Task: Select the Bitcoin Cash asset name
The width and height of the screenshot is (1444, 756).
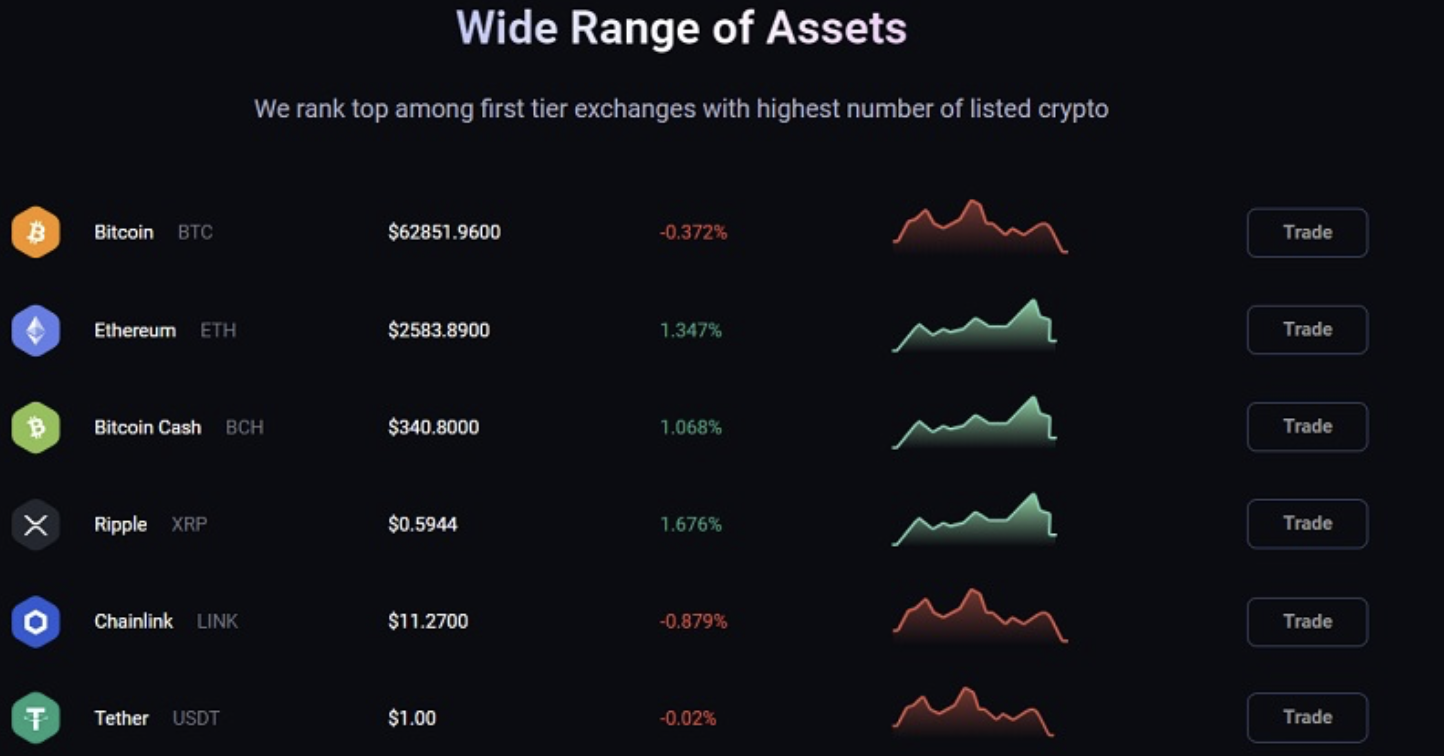Action: coord(147,428)
